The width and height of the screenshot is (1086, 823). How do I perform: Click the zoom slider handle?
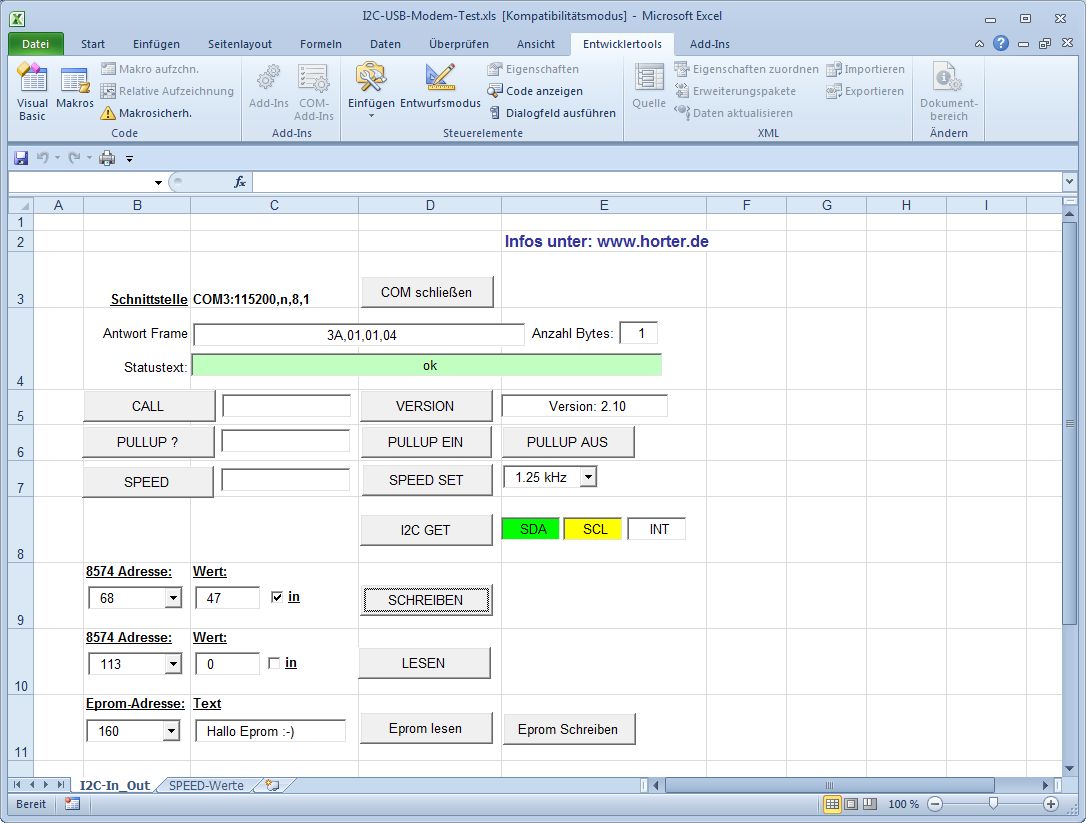pyautogui.click(x=993, y=804)
